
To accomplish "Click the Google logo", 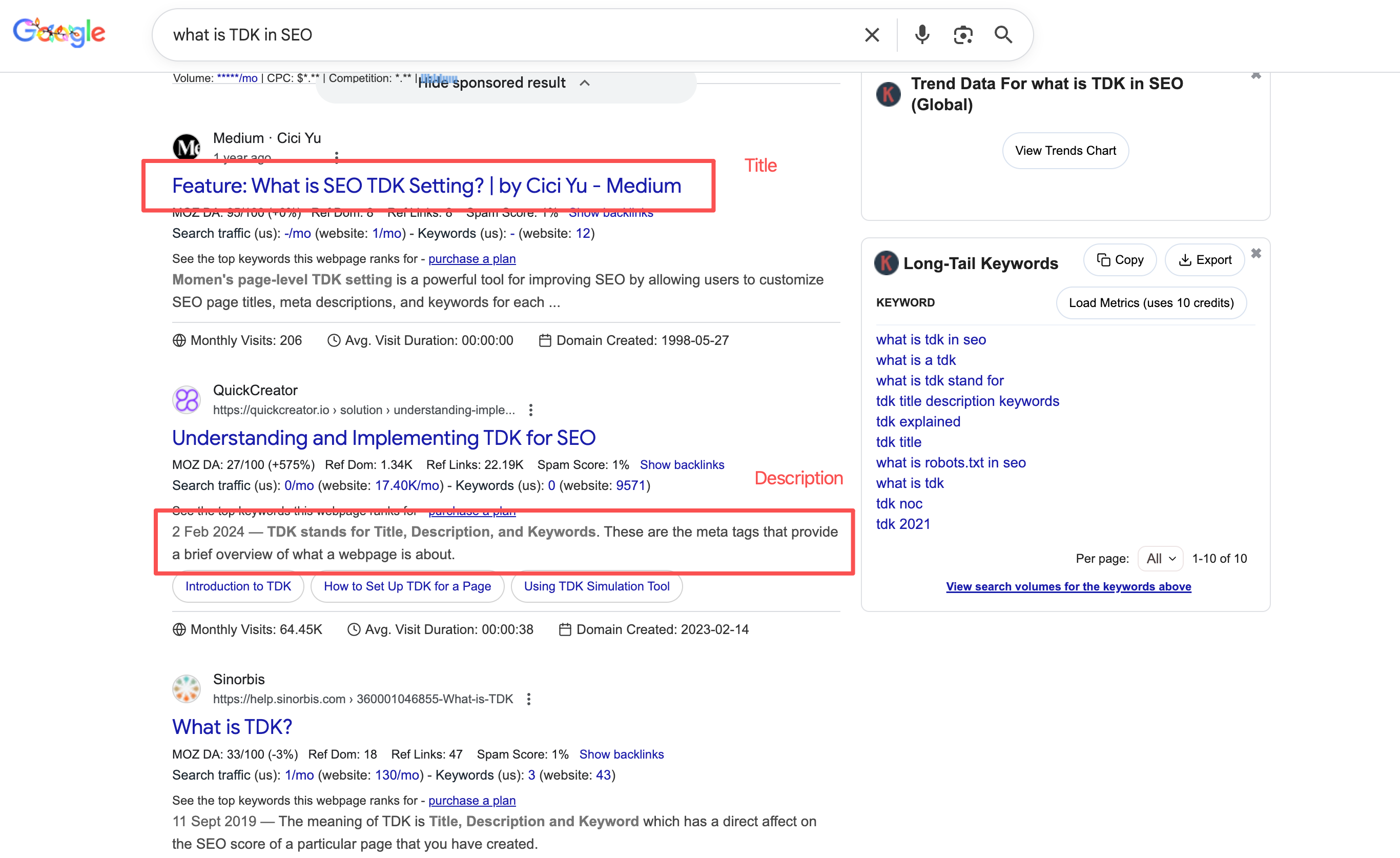I will [x=59, y=33].
